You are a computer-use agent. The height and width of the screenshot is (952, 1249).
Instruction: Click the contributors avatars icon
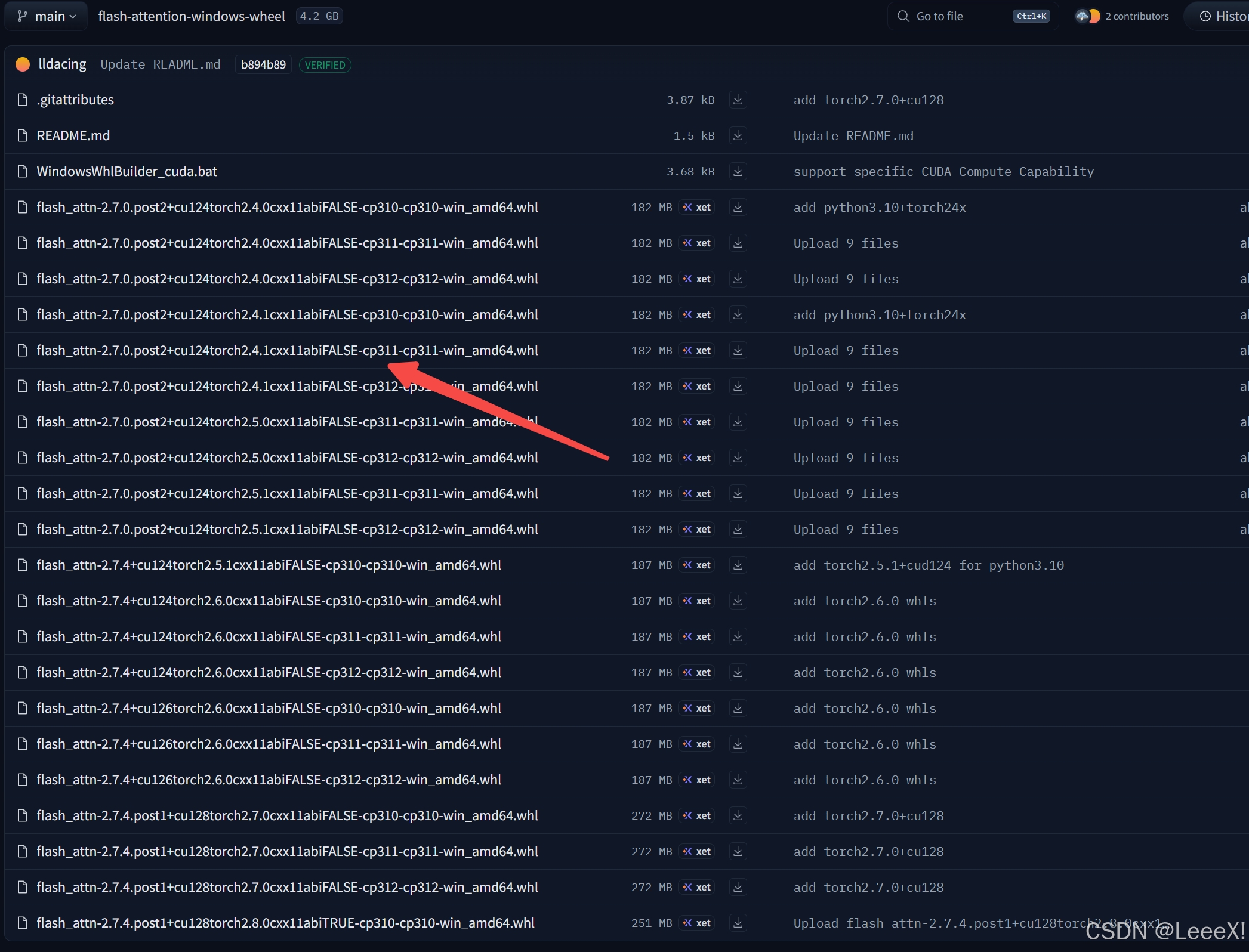1087,16
